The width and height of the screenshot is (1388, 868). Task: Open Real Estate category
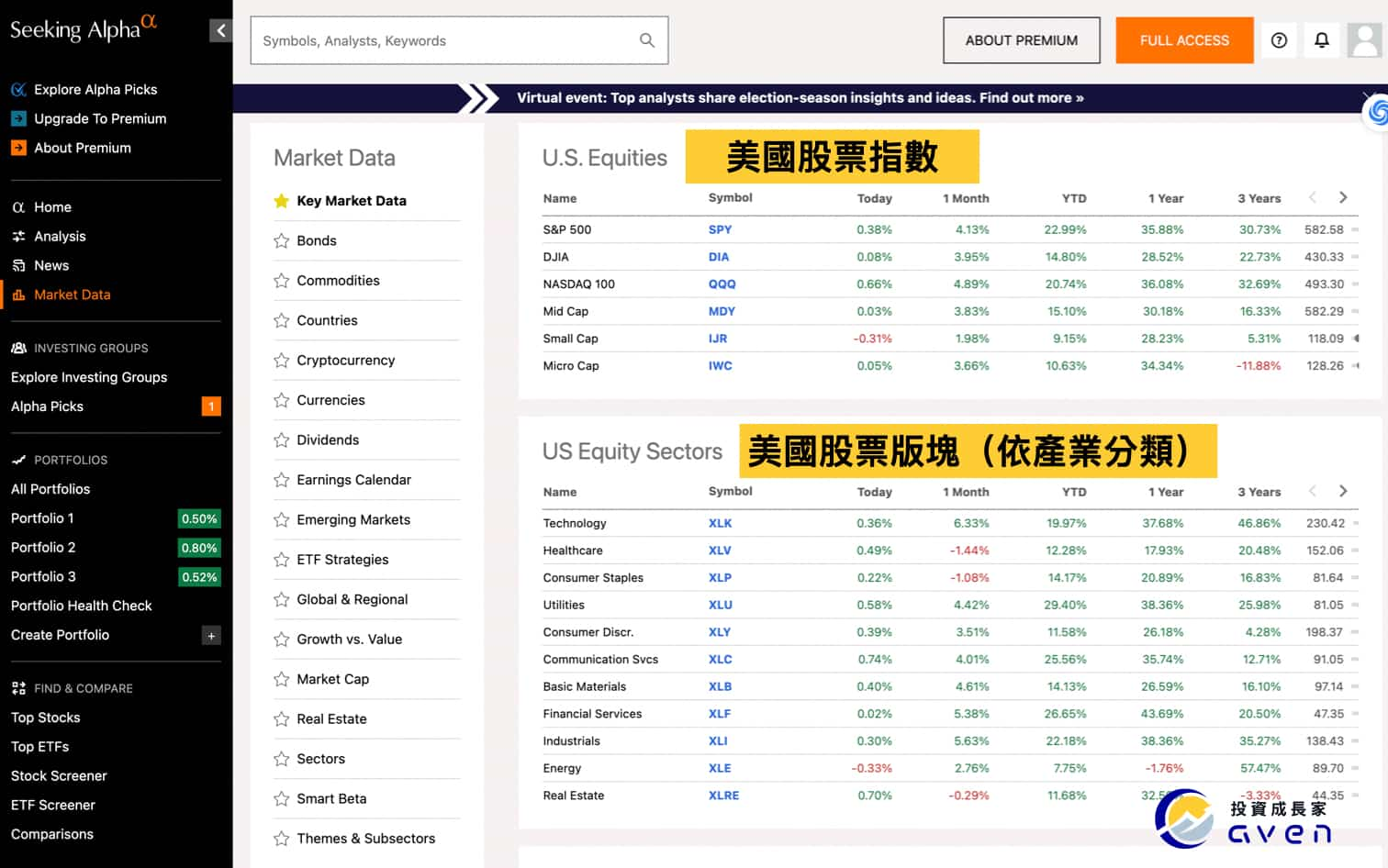tap(331, 719)
